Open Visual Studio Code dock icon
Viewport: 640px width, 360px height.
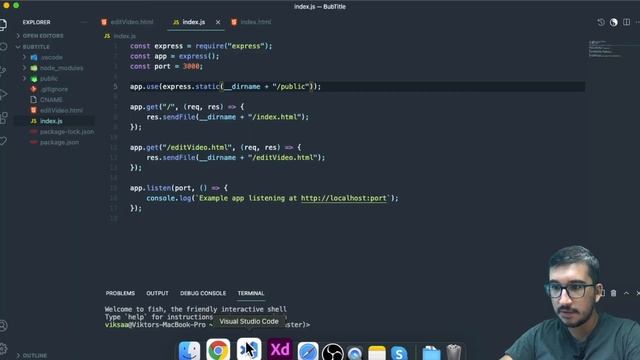pos(249,349)
